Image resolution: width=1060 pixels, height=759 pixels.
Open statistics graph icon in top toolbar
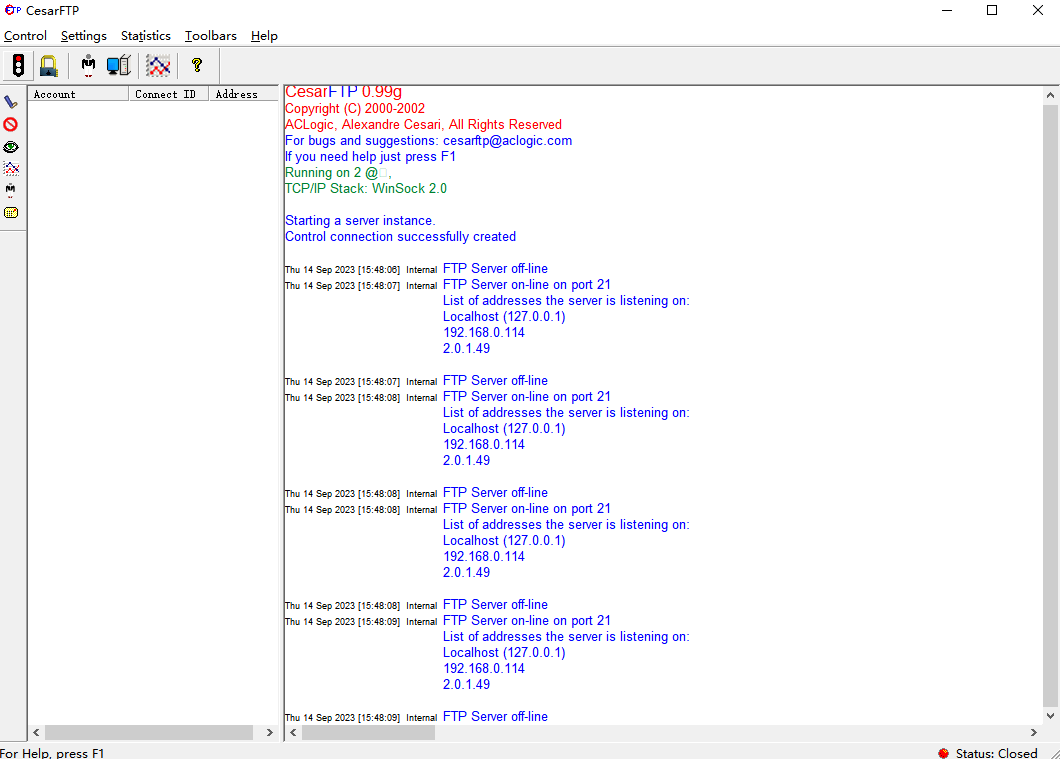pos(158,66)
